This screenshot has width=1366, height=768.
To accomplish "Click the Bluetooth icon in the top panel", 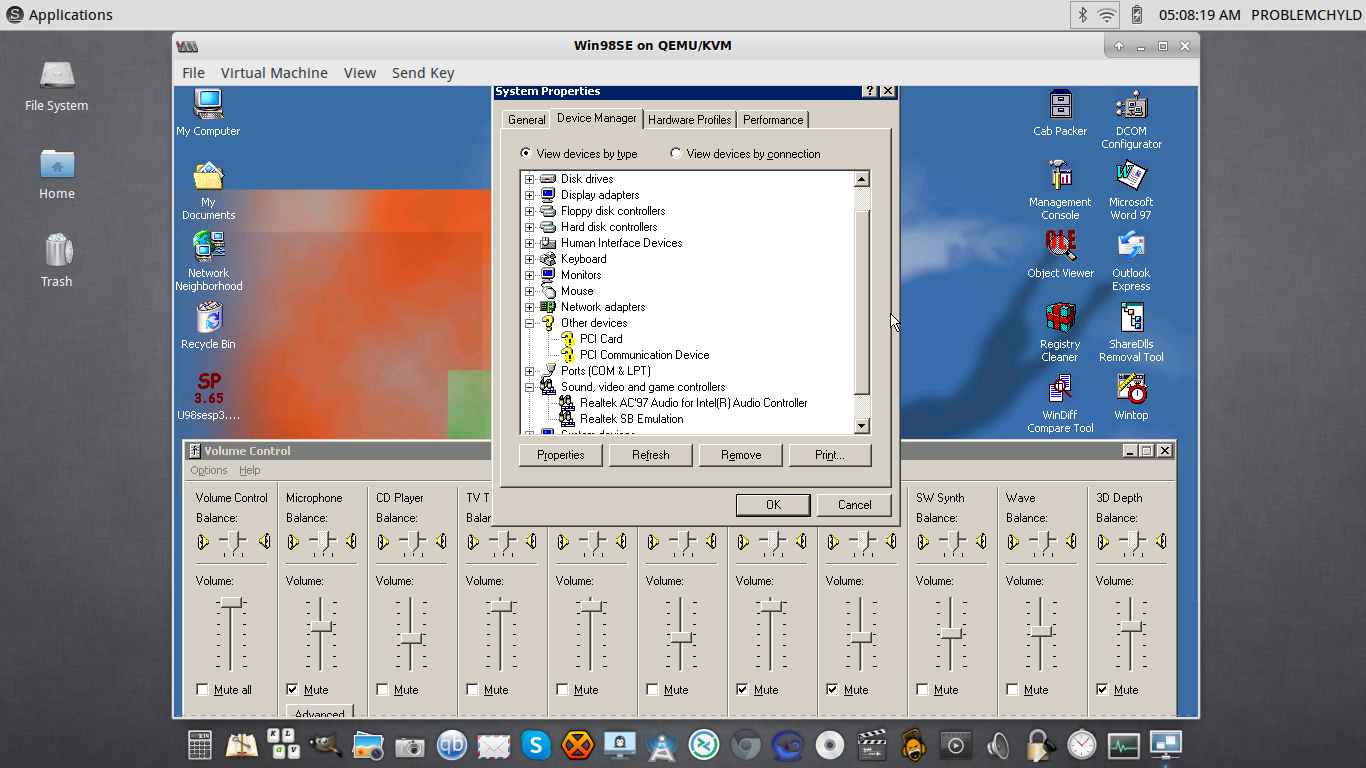I will tap(1082, 15).
